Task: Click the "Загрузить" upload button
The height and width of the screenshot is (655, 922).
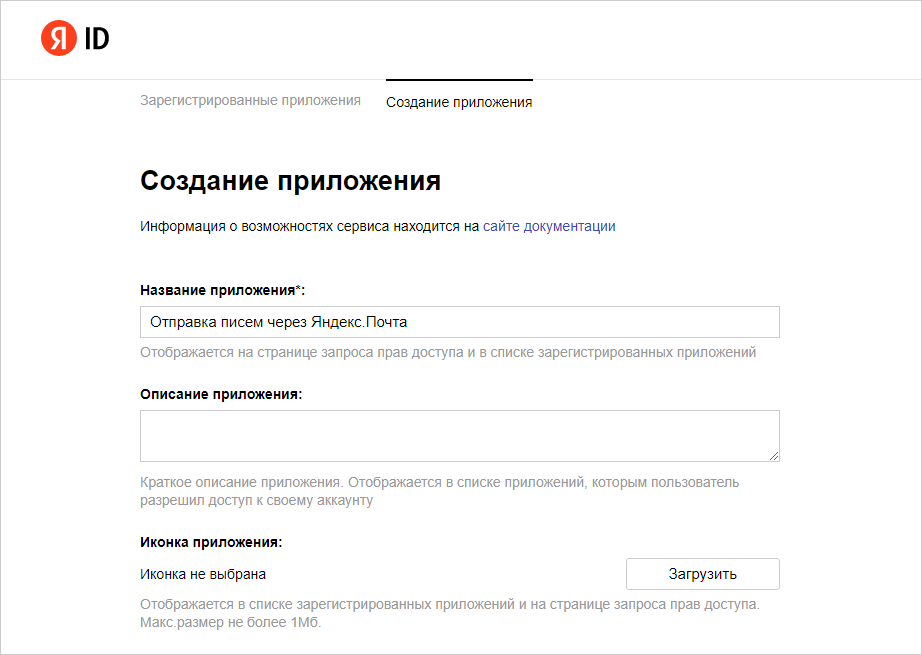Action: pyautogui.click(x=702, y=573)
